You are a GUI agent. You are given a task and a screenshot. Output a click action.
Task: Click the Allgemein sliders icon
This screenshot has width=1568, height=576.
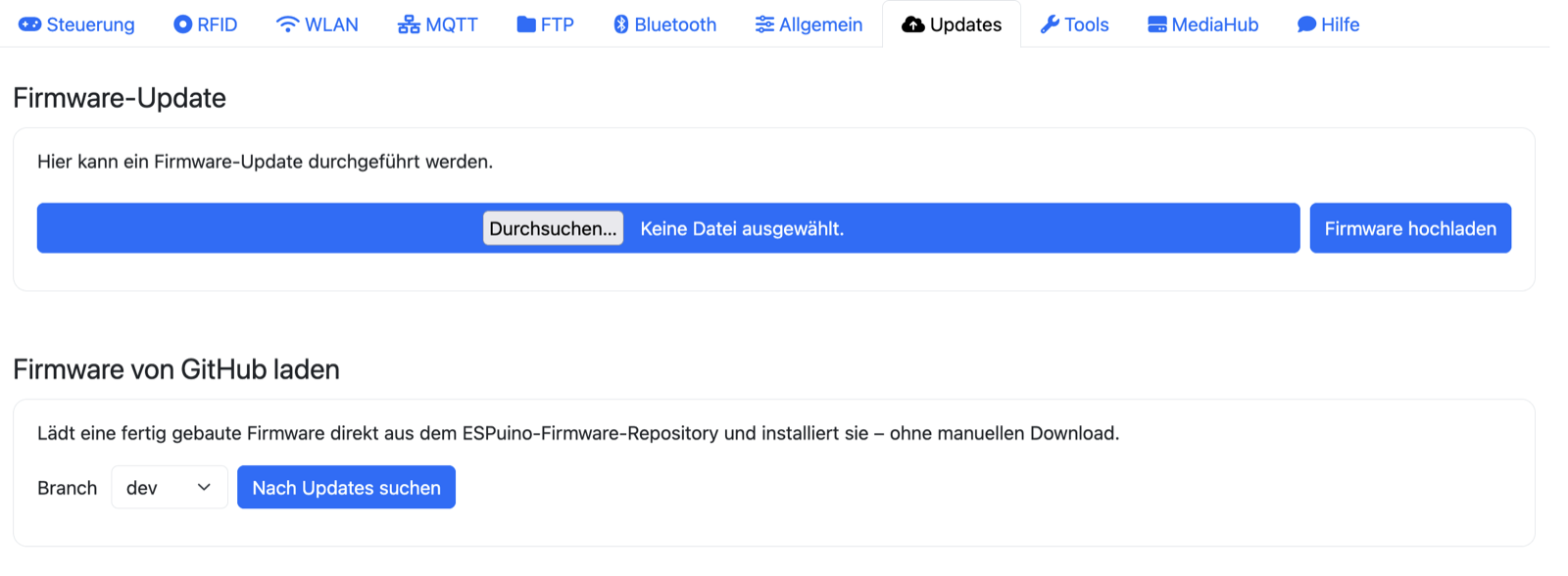[764, 24]
